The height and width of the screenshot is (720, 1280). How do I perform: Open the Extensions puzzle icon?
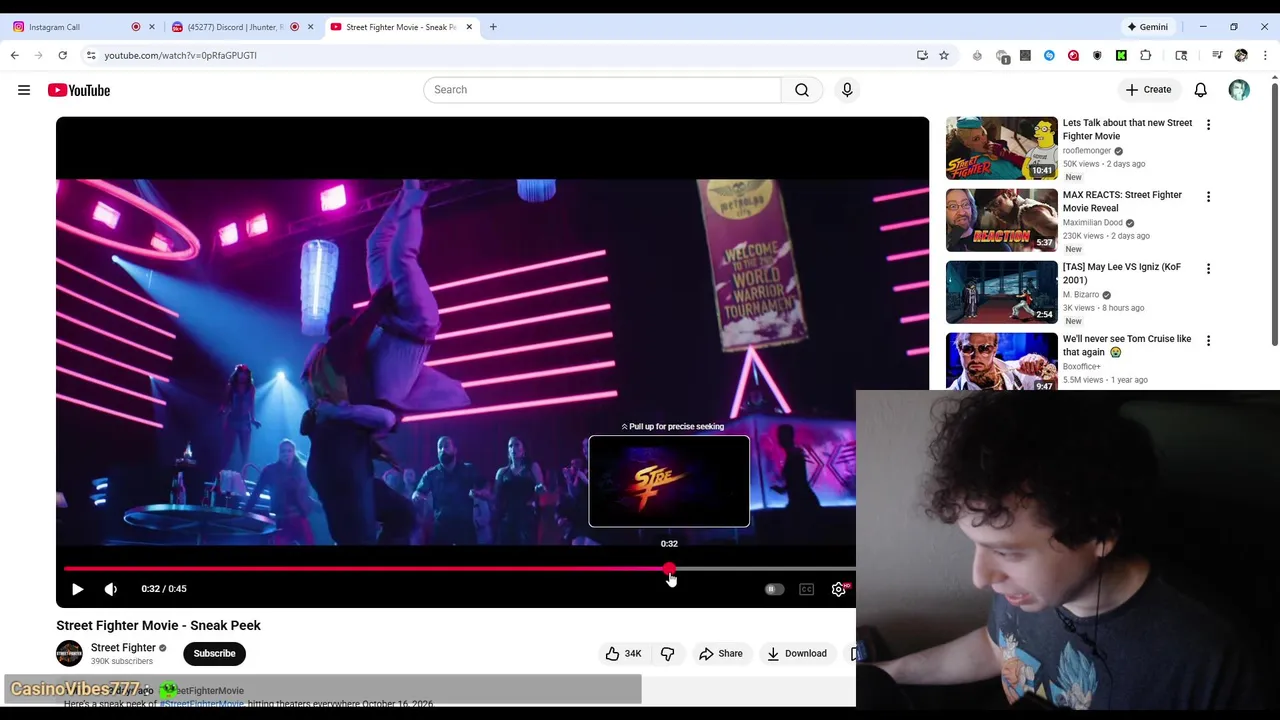point(1146,55)
